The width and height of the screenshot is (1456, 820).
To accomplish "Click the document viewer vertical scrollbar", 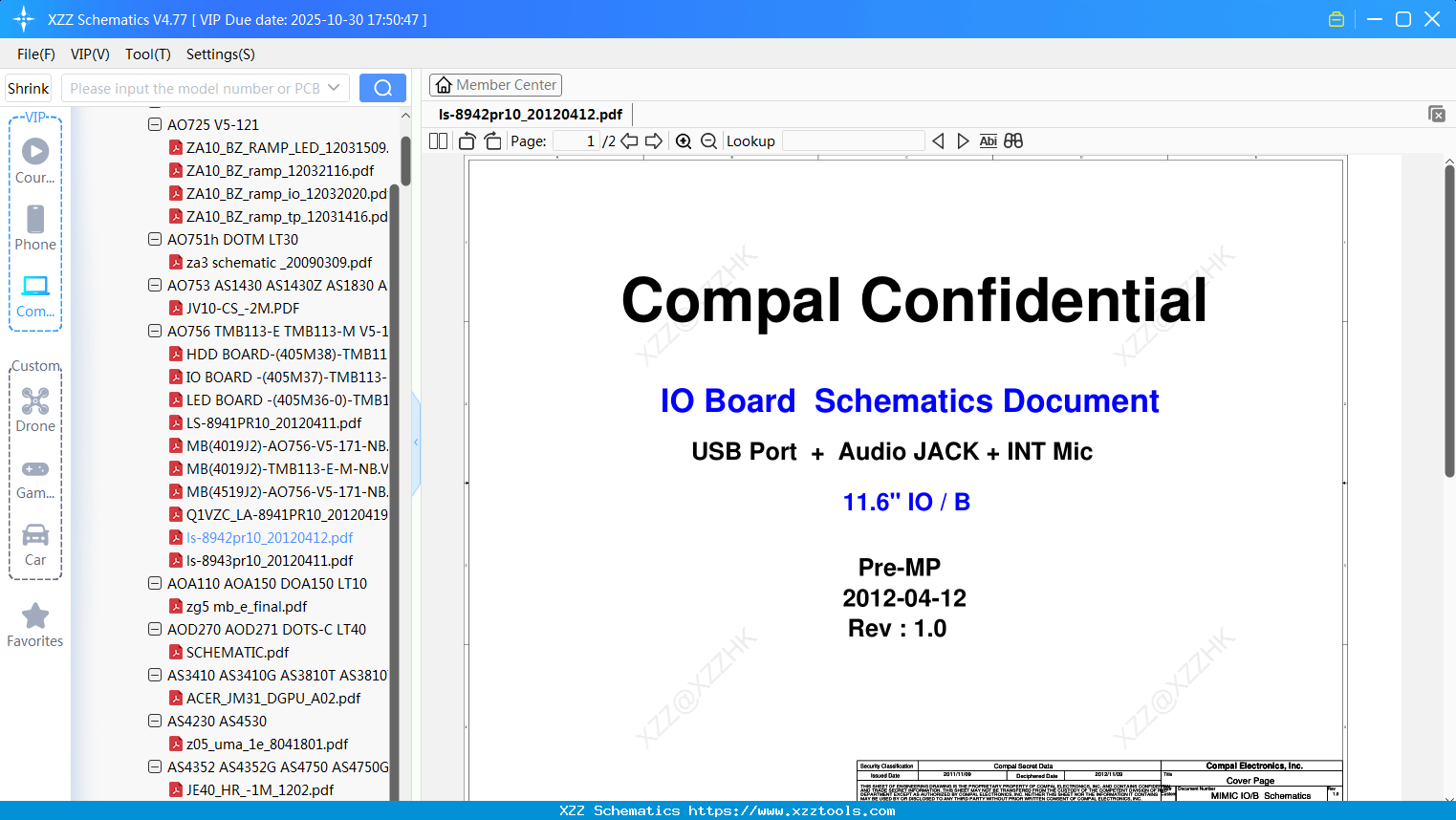I will tap(1449, 320).
